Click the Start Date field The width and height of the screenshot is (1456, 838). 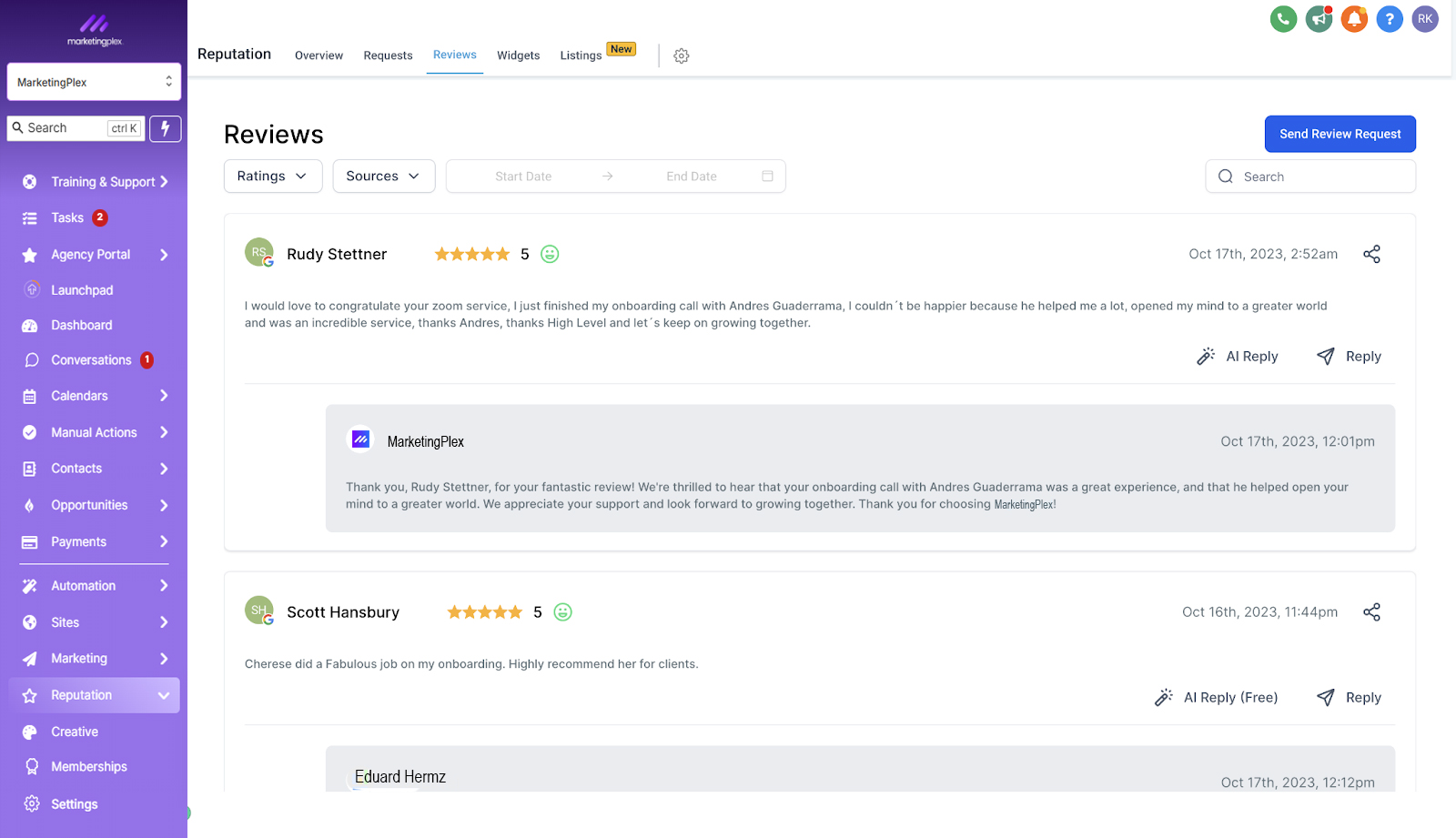click(523, 177)
